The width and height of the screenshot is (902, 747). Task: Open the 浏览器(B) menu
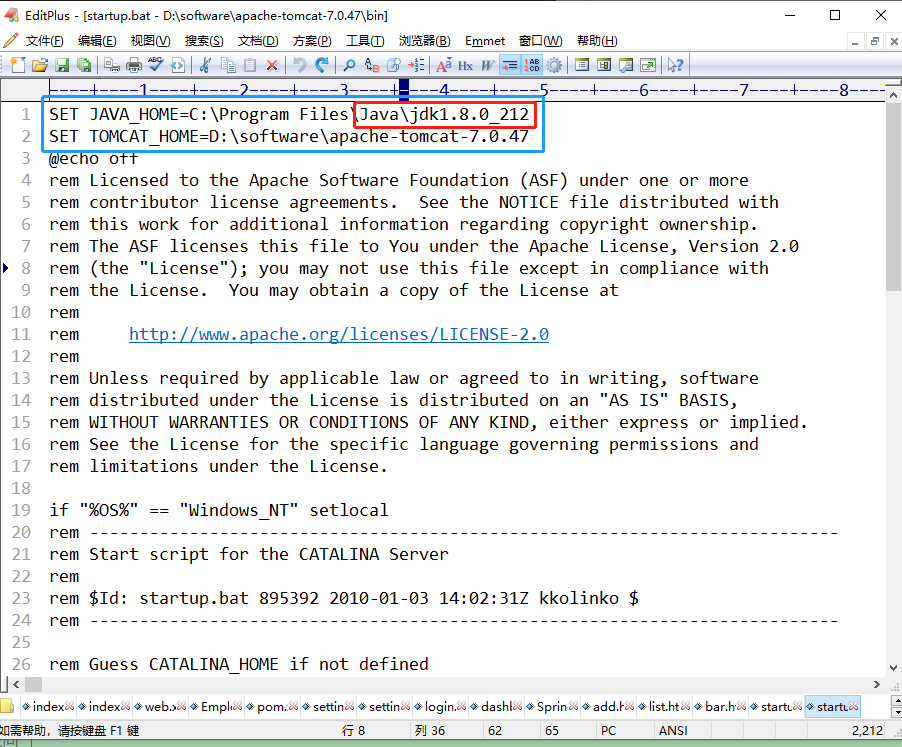pyautogui.click(x=425, y=41)
